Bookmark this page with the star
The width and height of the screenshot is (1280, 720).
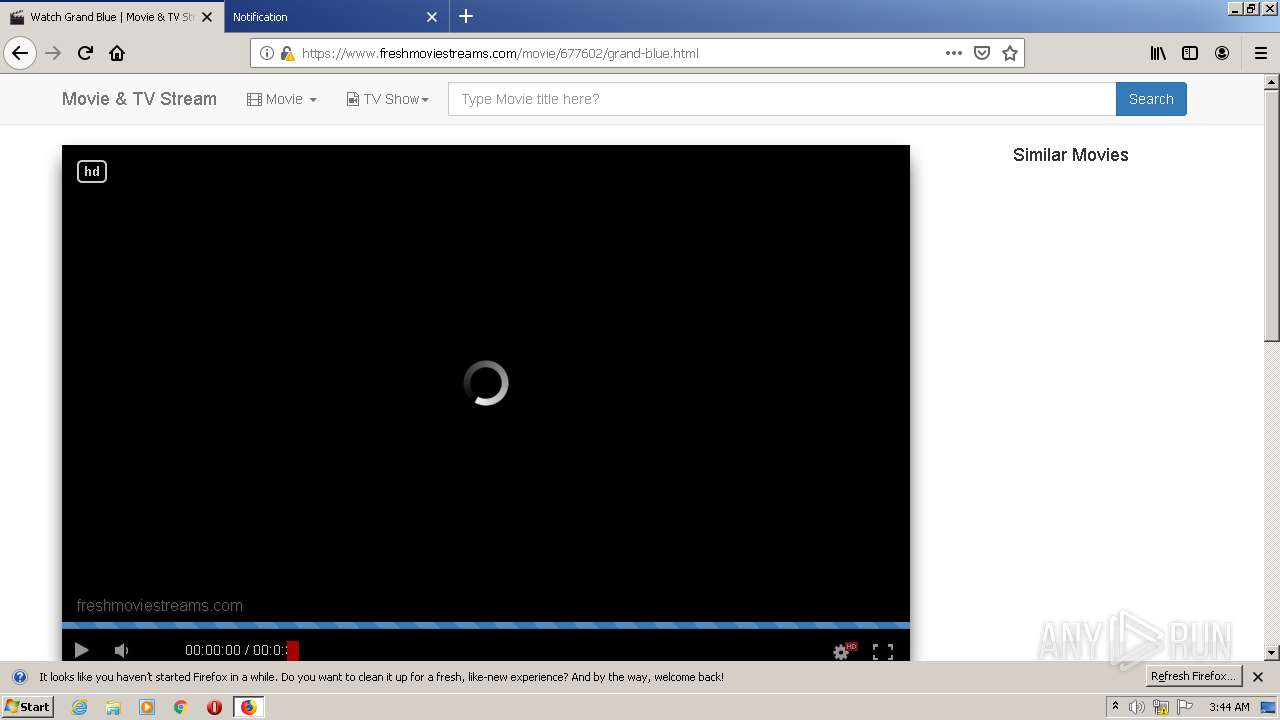(x=1010, y=53)
